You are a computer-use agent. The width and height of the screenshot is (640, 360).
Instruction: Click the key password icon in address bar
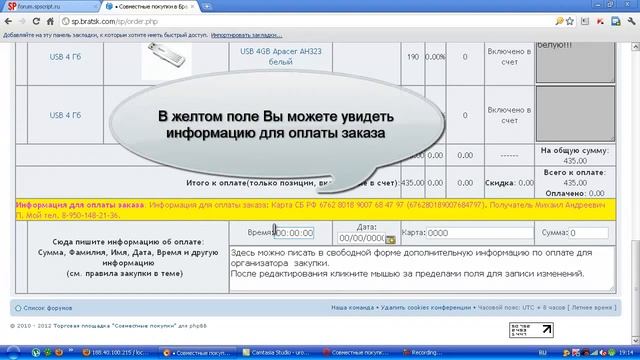click(x=559, y=21)
